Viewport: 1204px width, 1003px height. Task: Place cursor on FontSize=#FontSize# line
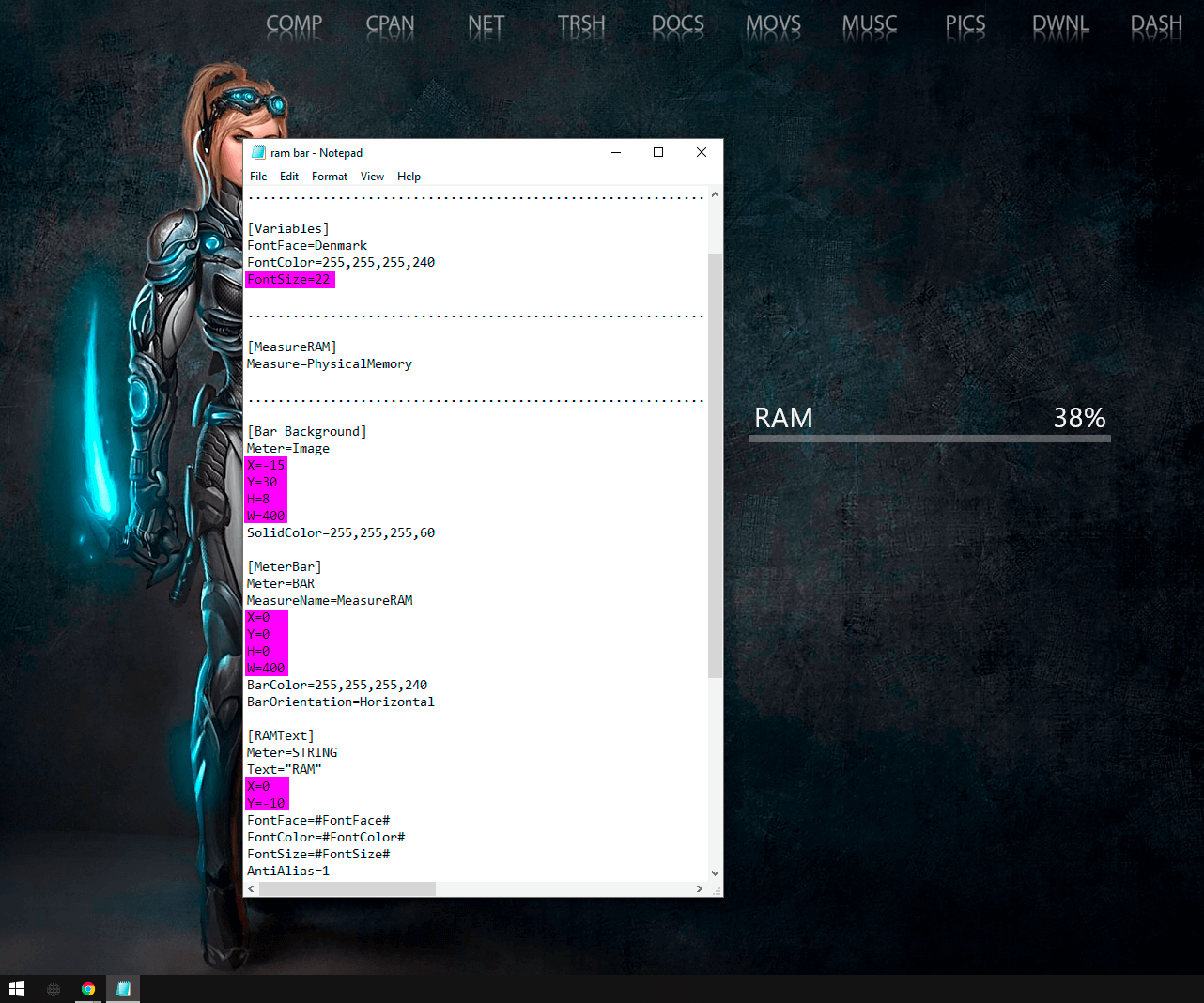pos(318,855)
